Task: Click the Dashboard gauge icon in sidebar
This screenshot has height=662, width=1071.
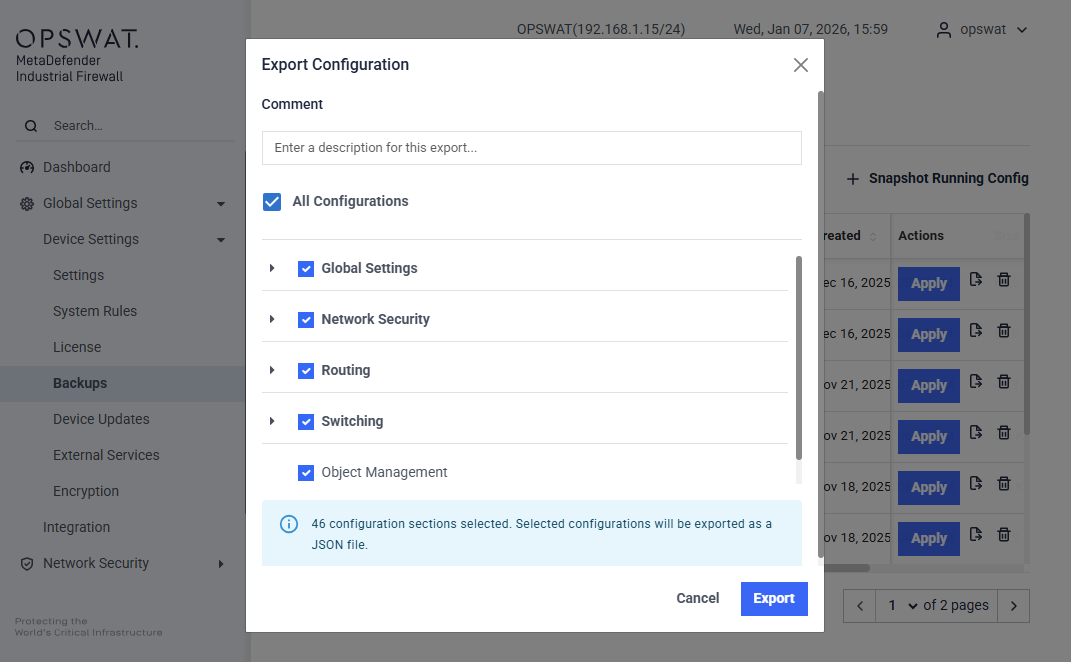Action: [x=27, y=168]
